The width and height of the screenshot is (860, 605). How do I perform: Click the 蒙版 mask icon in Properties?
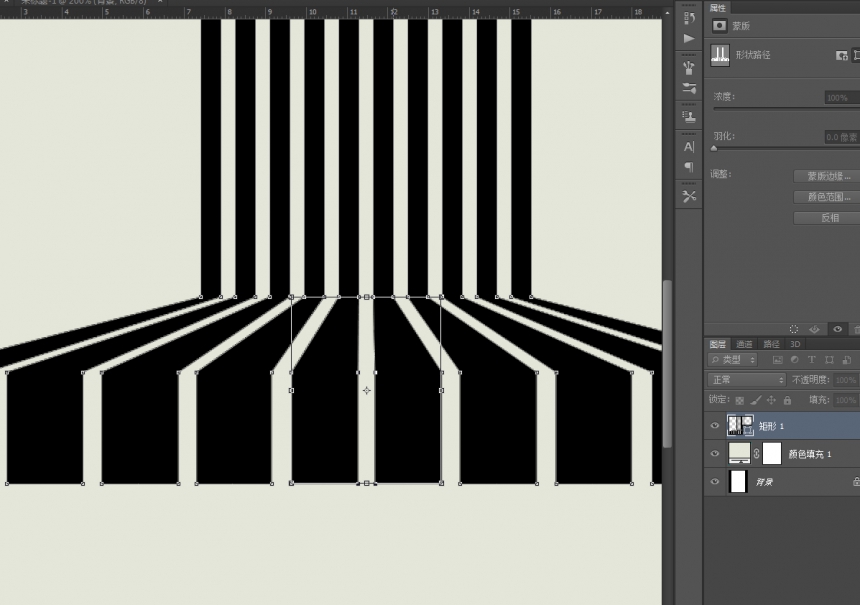point(719,26)
